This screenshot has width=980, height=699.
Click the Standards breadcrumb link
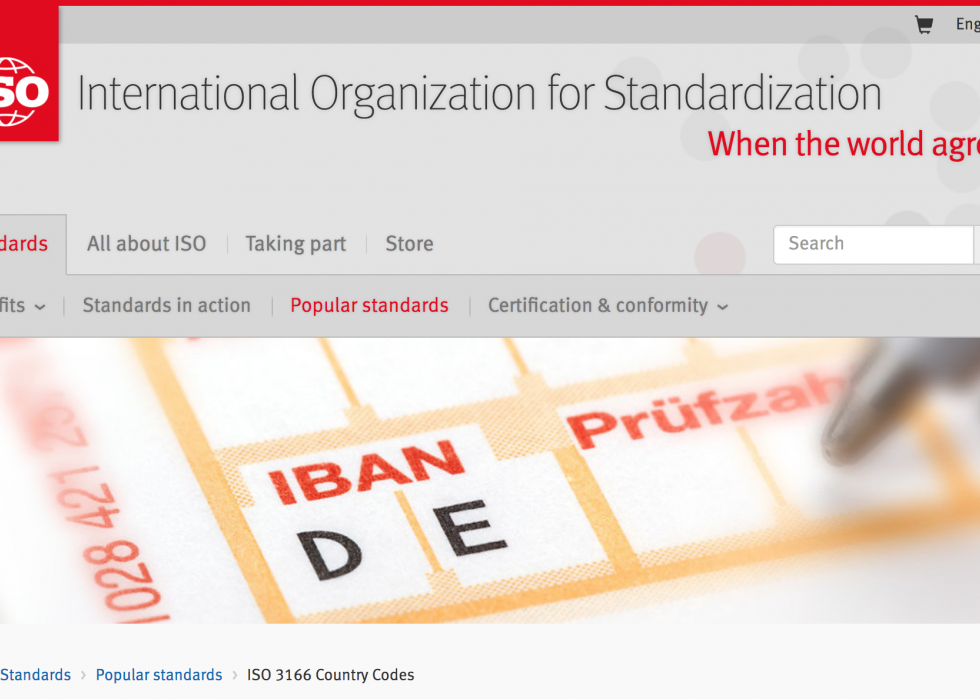point(35,675)
